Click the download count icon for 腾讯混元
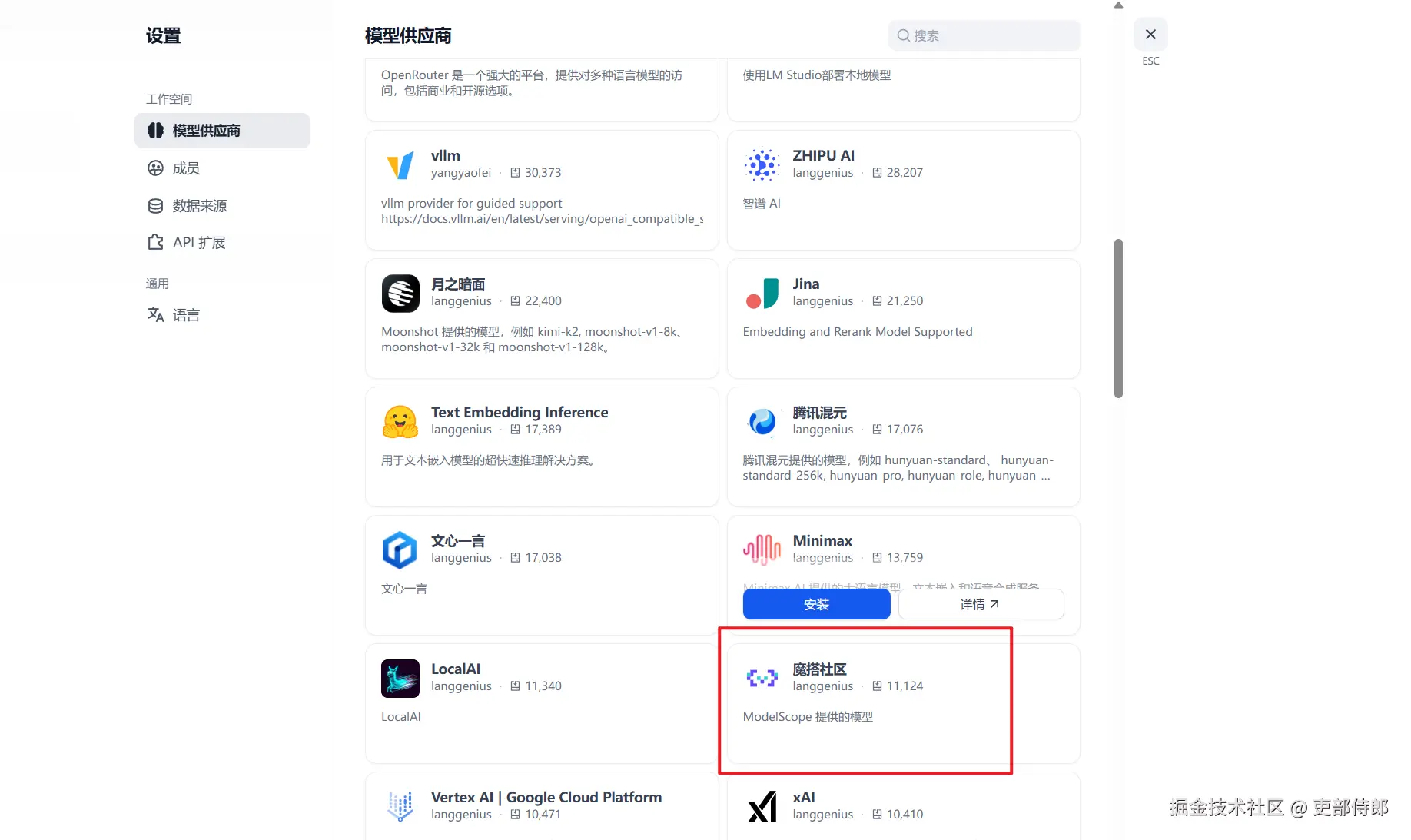The image size is (1411, 840). pos(877,430)
